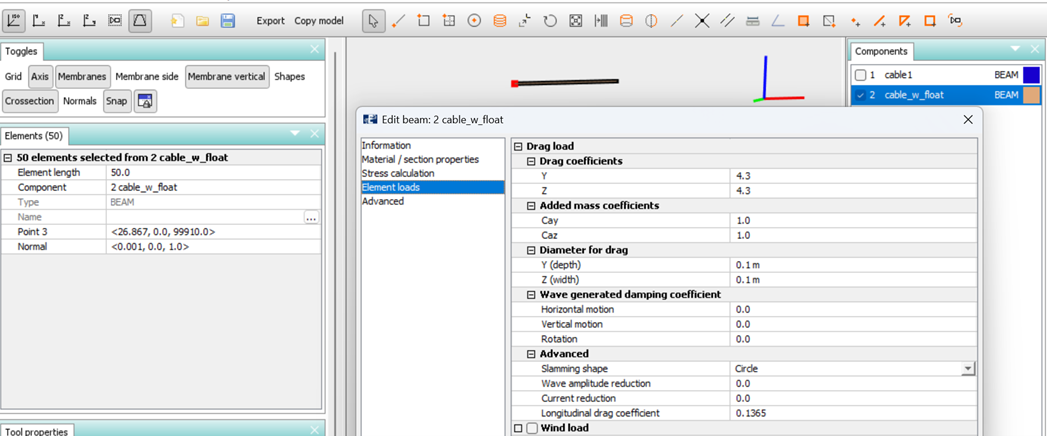The image size is (1047, 436).
Task: Check the cable1 component checkbox
Action: pyautogui.click(x=861, y=75)
